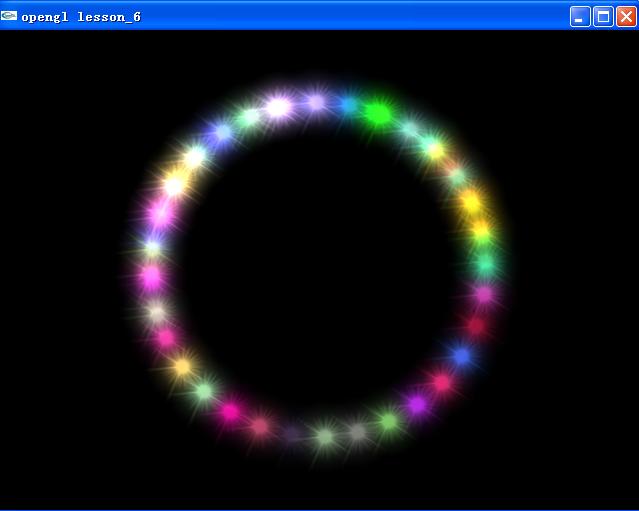Click the "opengl lesson_6" title text
The image size is (639, 511).
coord(81,17)
